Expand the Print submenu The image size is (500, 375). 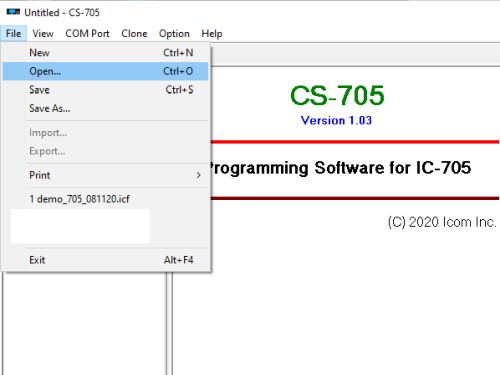105,175
